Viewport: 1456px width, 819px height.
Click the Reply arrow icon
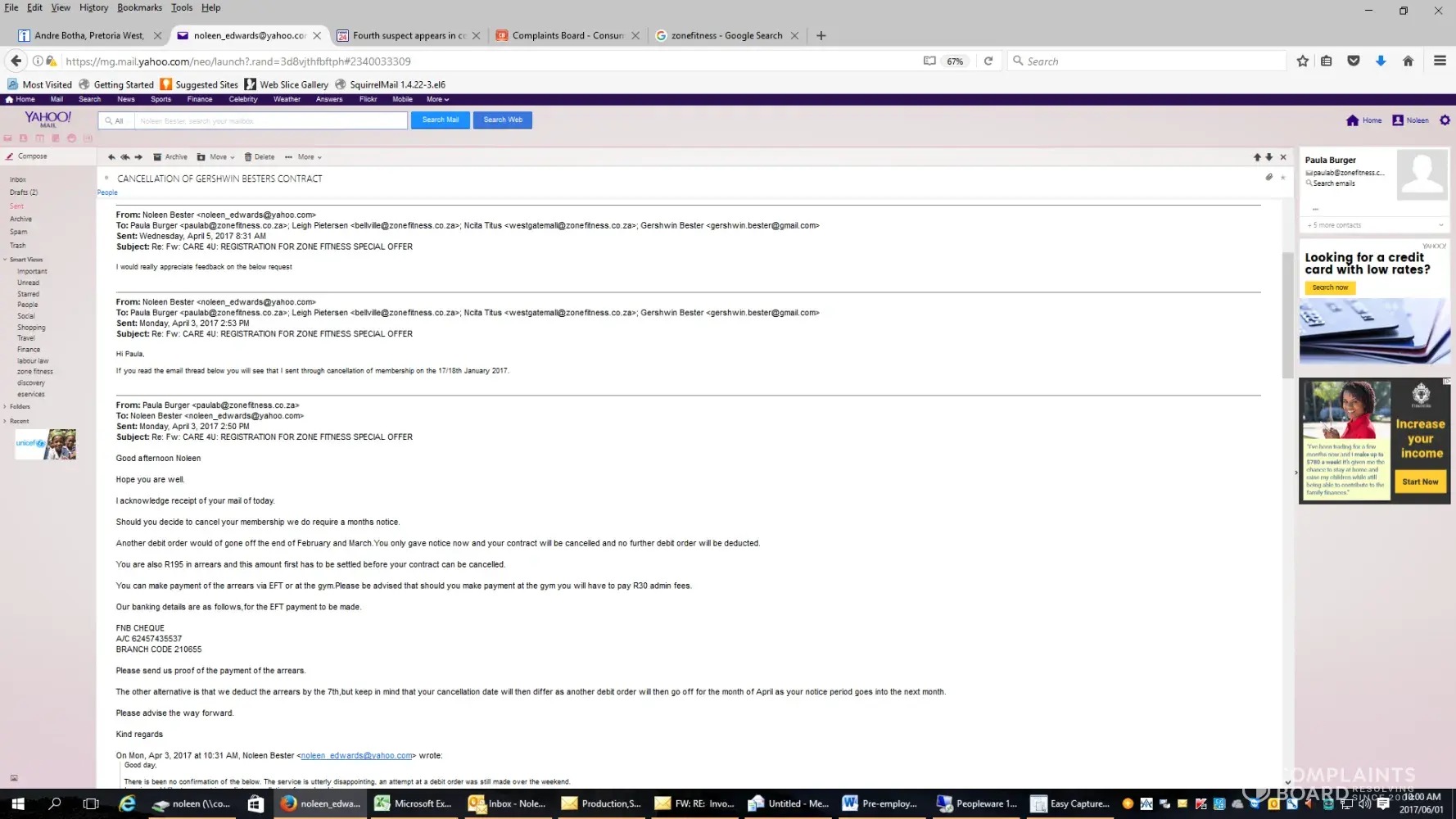[111, 157]
